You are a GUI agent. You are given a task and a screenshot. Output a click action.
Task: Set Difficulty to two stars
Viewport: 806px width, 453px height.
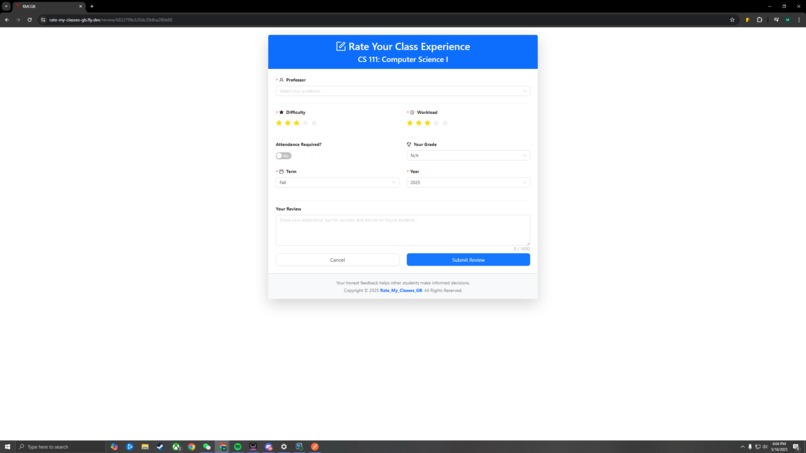click(x=288, y=123)
